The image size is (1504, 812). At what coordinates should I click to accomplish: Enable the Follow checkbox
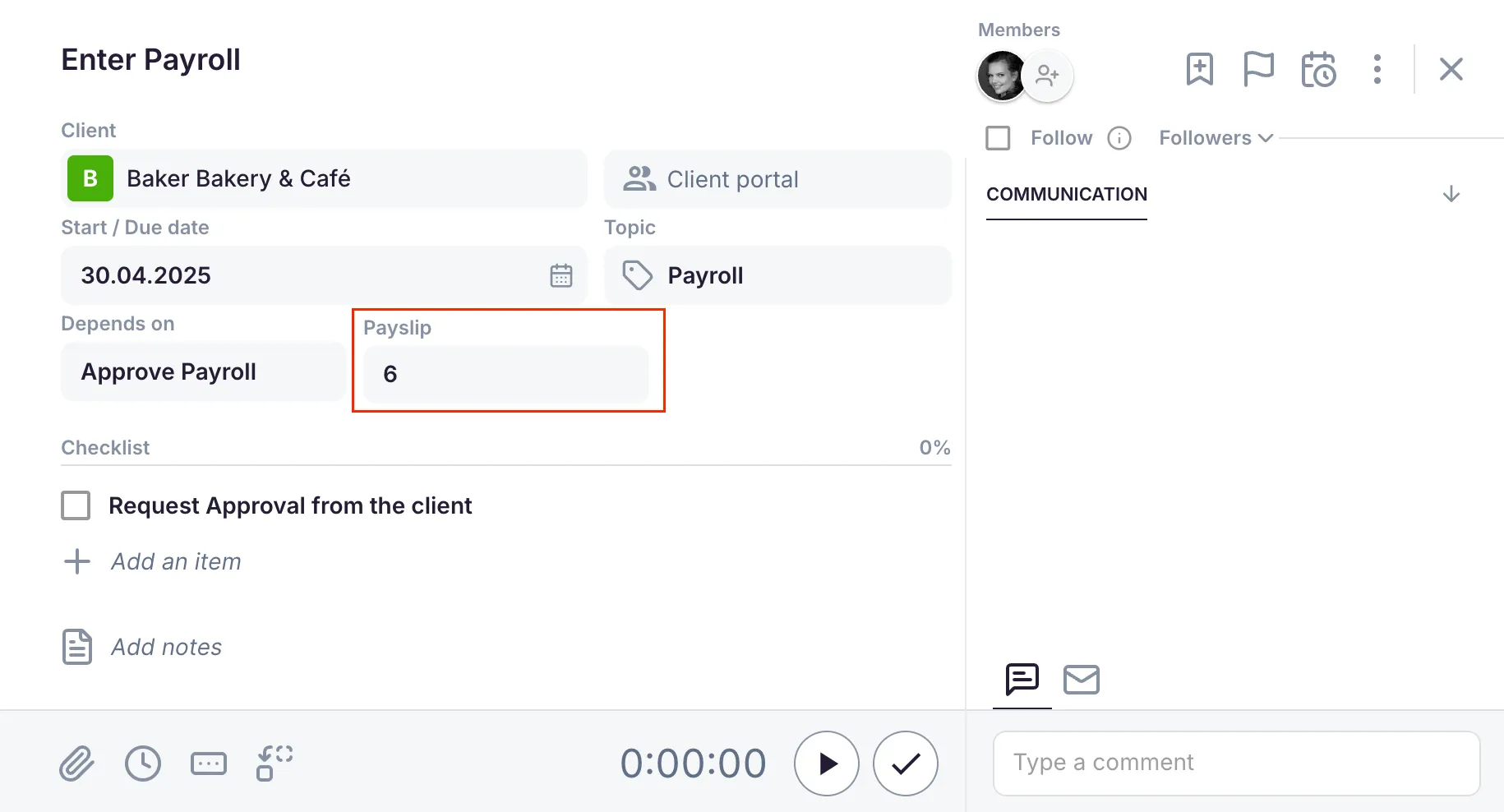click(998, 138)
